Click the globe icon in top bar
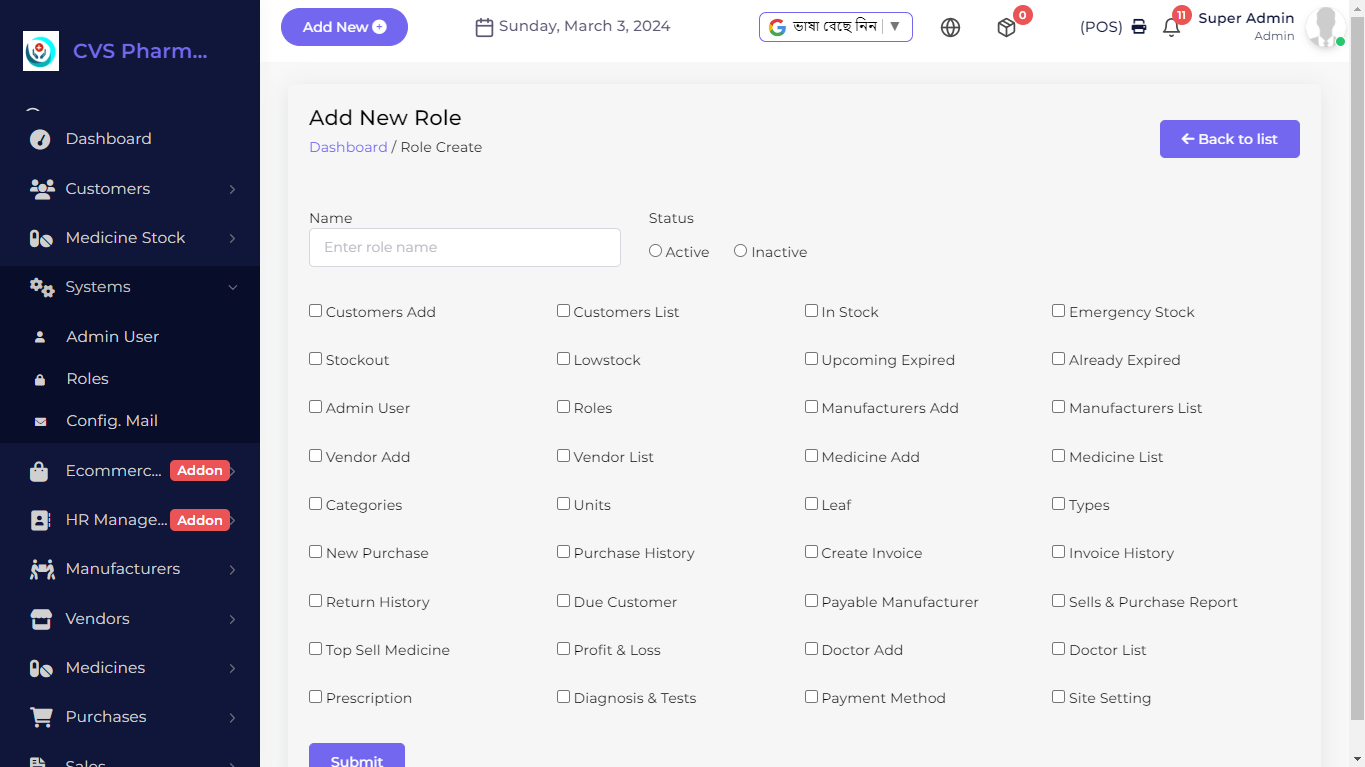This screenshot has width=1365, height=767. tap(950, 28)
